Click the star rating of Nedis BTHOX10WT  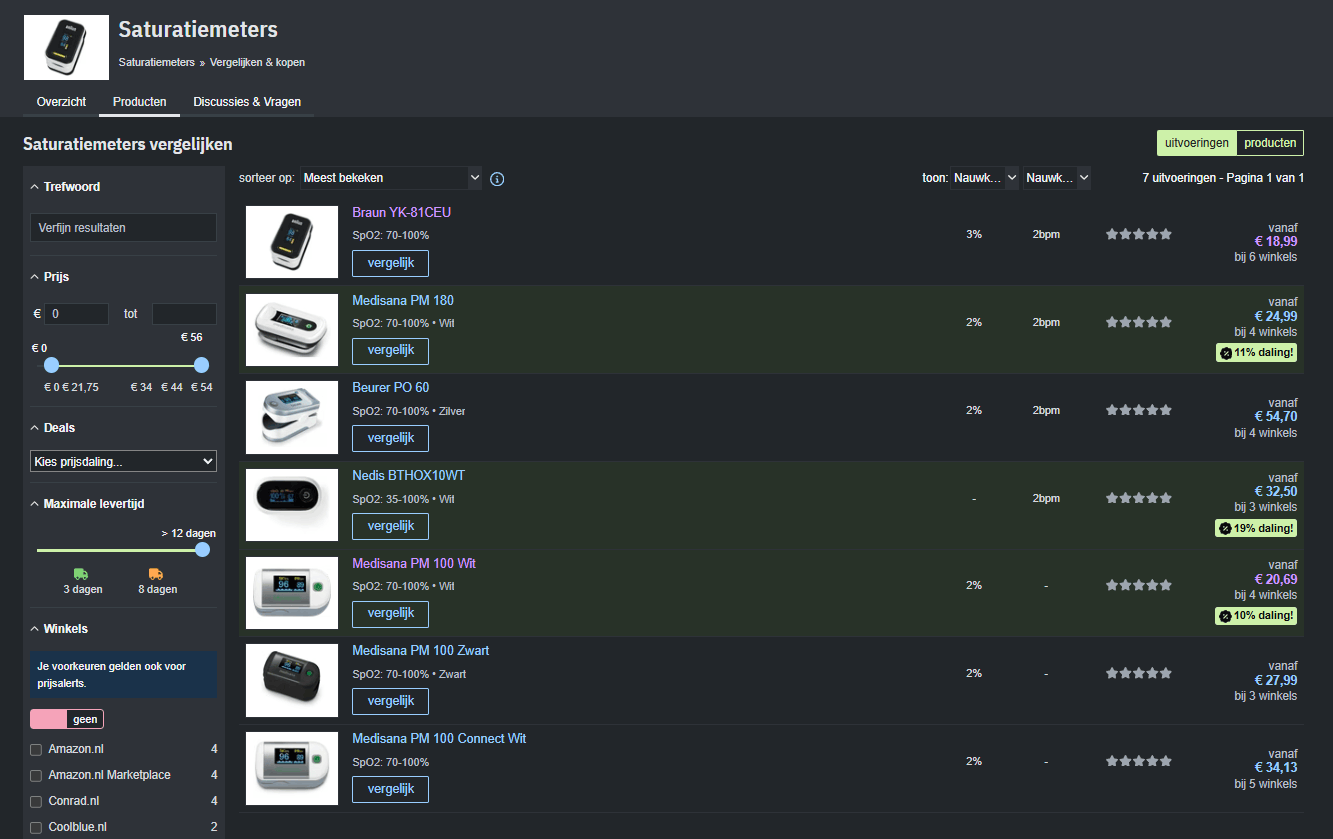coord(1138,498)
